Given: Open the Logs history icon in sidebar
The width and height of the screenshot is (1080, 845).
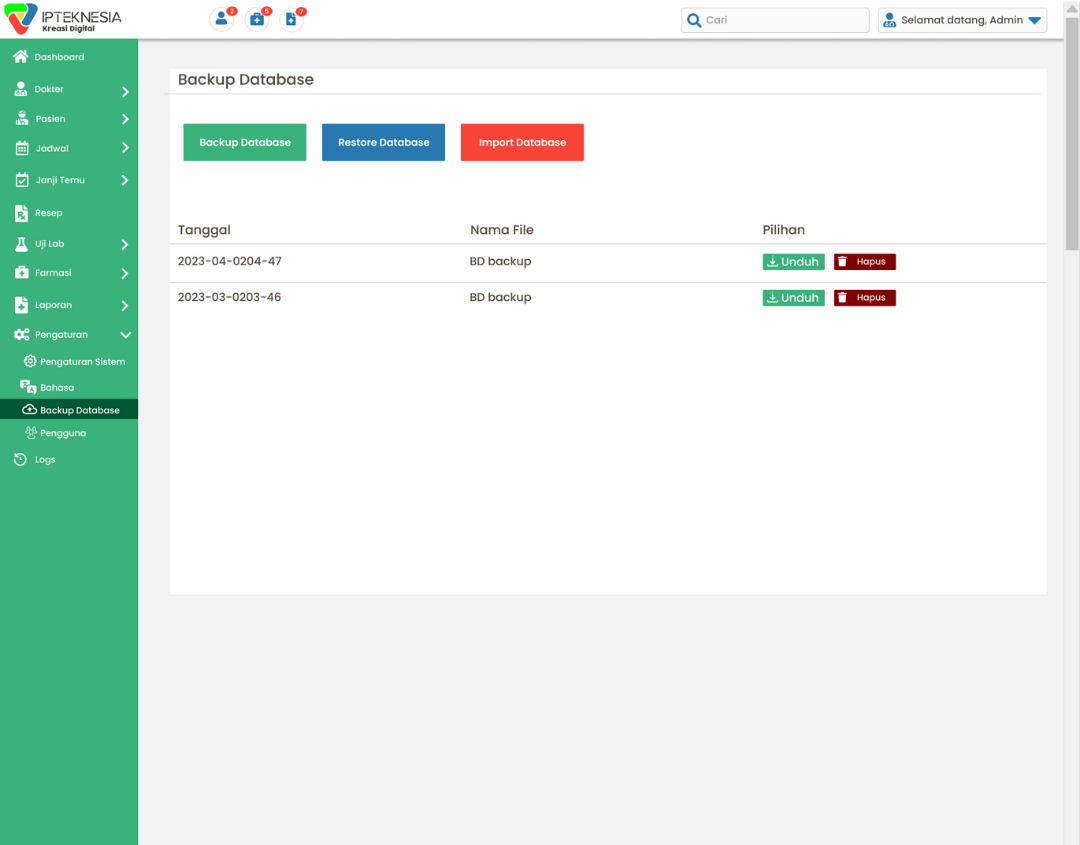Looking at the screenshot, I should pos(21,460).
